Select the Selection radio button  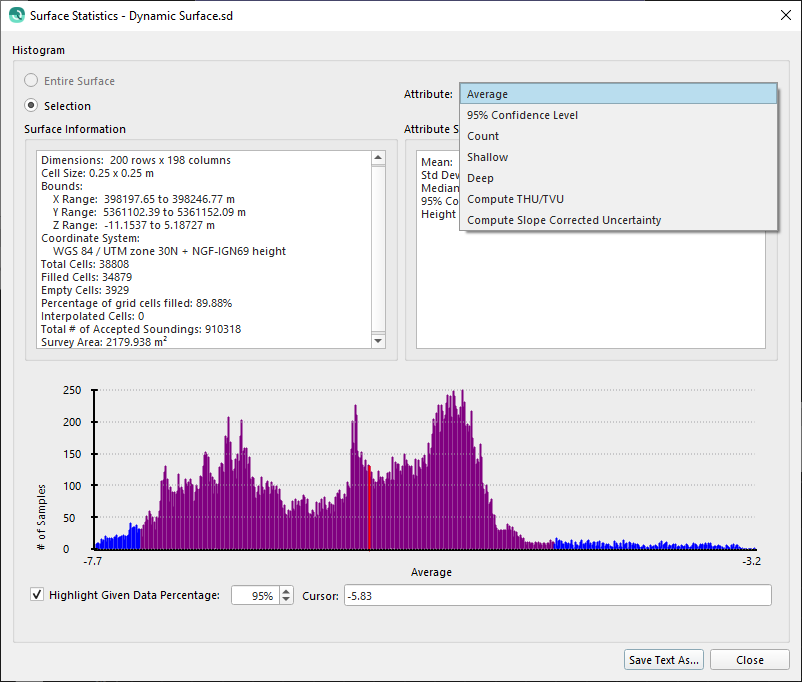(x=33, y=106)
